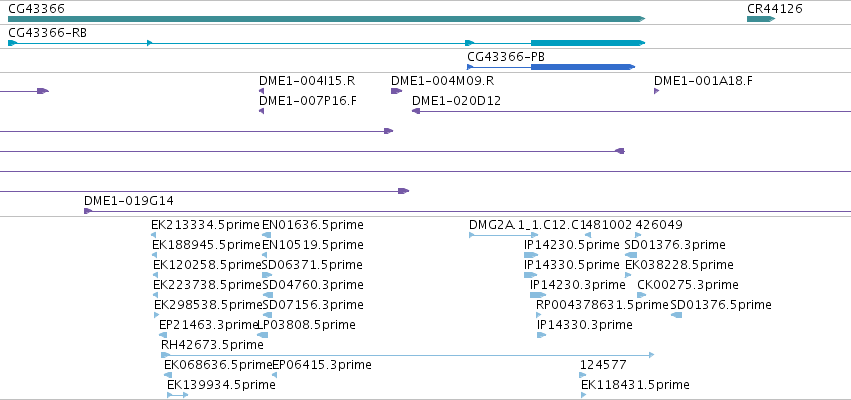
Task: Select the EN01636.5prime label
Action: pyautogui.click(x=313, y=225)
